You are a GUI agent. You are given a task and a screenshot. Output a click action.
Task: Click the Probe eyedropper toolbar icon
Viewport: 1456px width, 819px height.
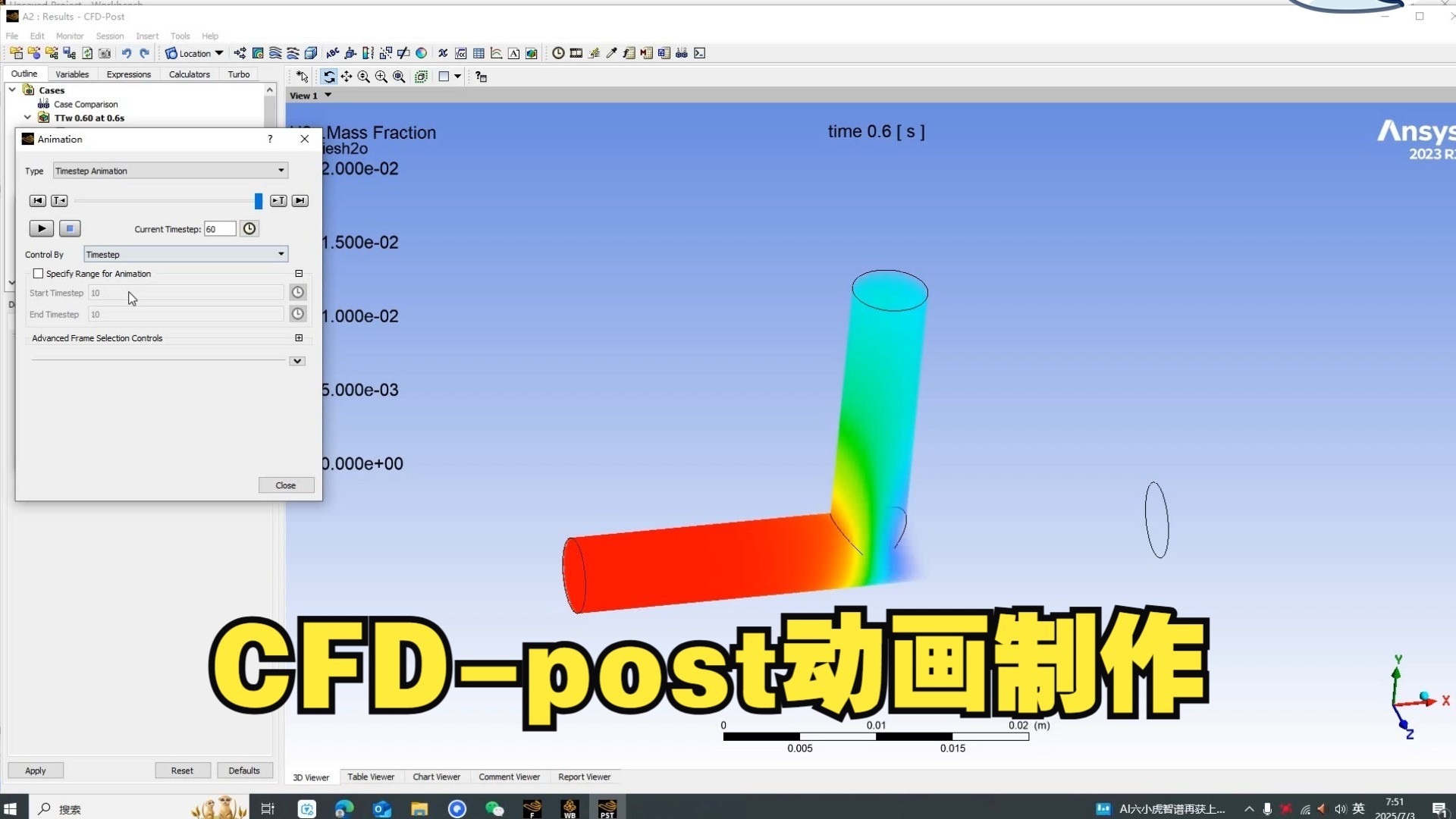point(611,53)
